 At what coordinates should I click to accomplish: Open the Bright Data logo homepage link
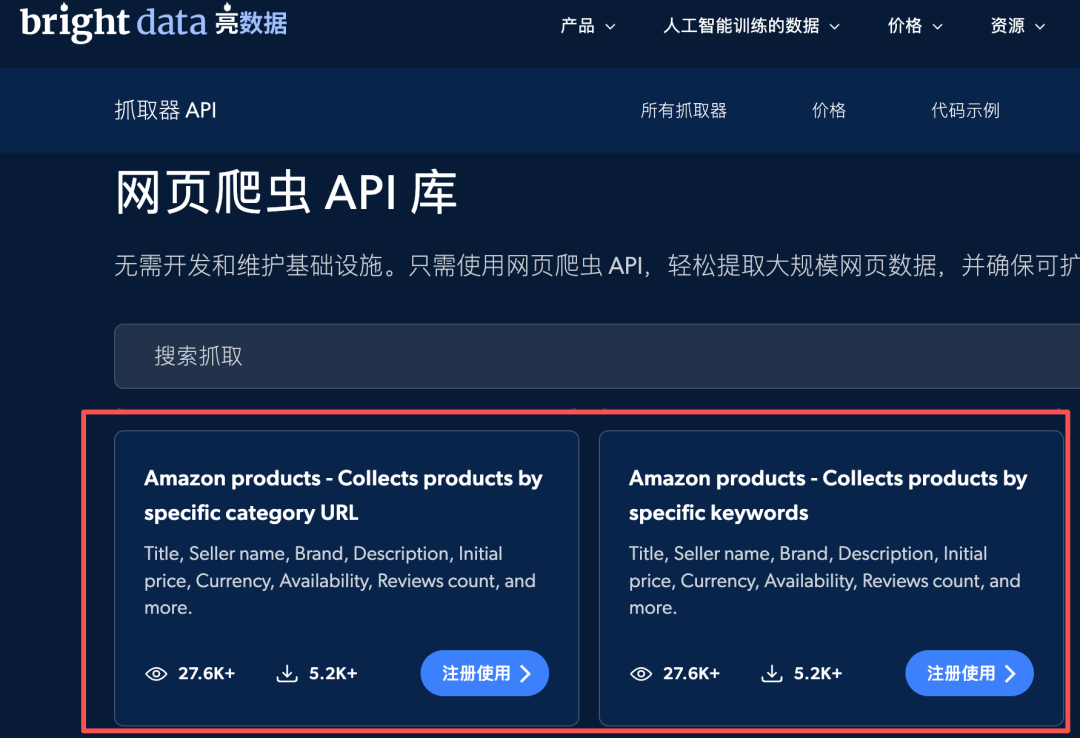tap(154, 22)
